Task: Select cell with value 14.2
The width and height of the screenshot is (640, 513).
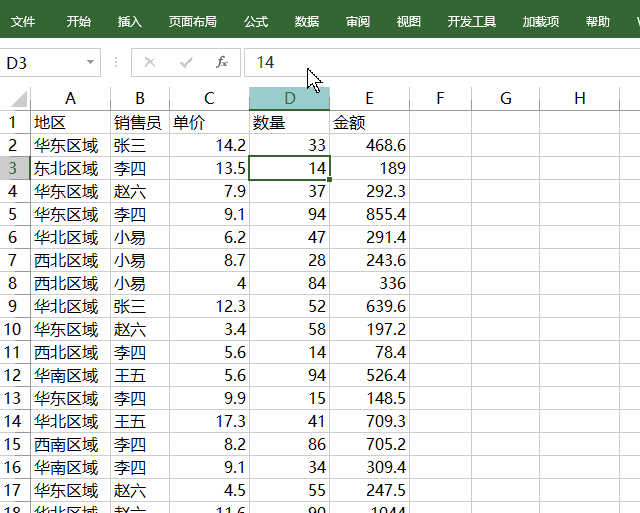Action: tap(209, 145)
